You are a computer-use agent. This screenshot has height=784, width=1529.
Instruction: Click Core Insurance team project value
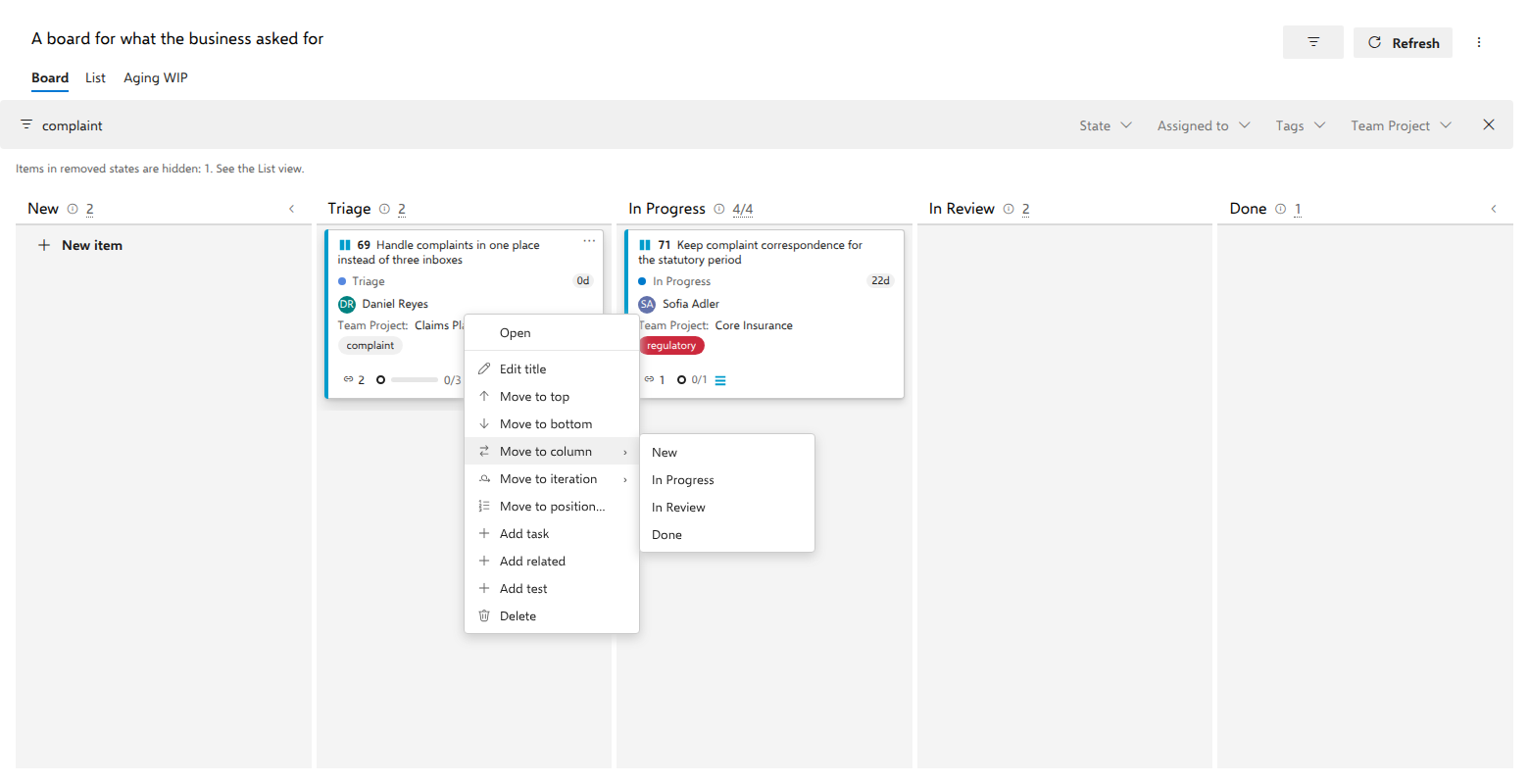(x=754, y=325)
